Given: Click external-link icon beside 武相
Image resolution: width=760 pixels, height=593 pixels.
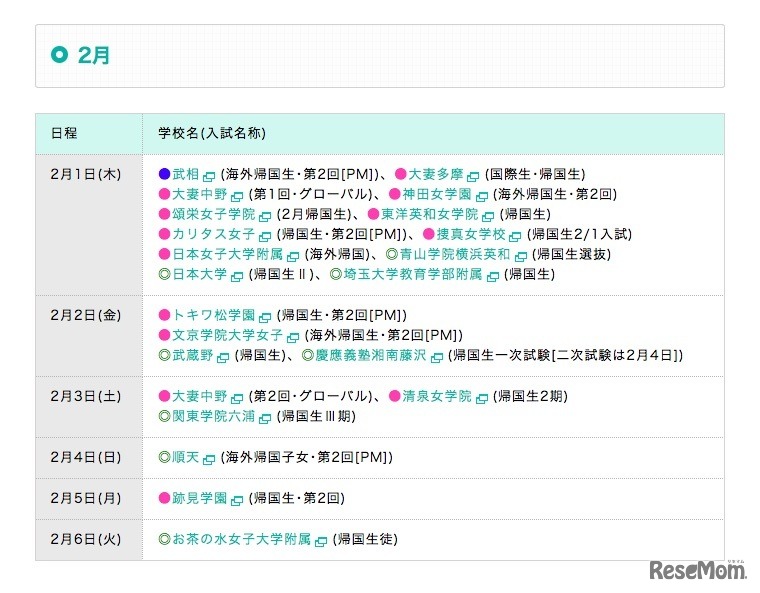Looking at the screenshot, I should pyautogui.click(x=209, y=176).
